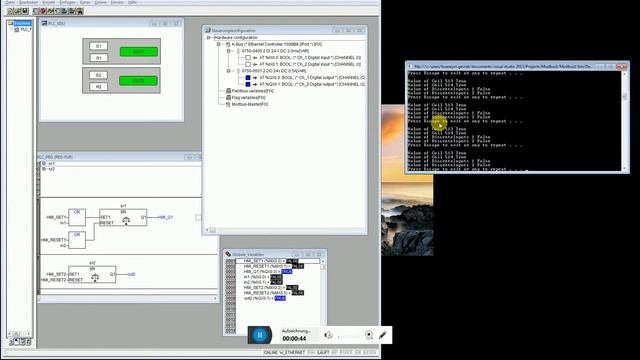Click the Globale Variablen window title icon
The image size is (640, 360).
click(228, 254)
